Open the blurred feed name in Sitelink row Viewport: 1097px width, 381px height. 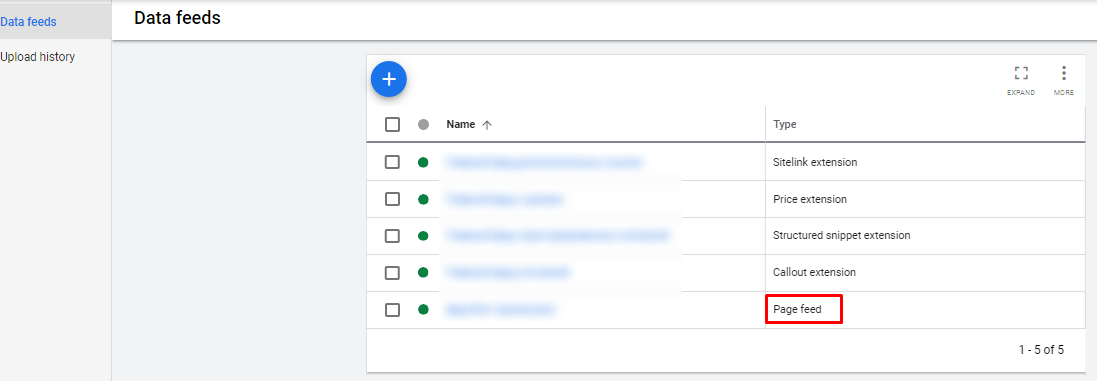(x=544, y=162)
